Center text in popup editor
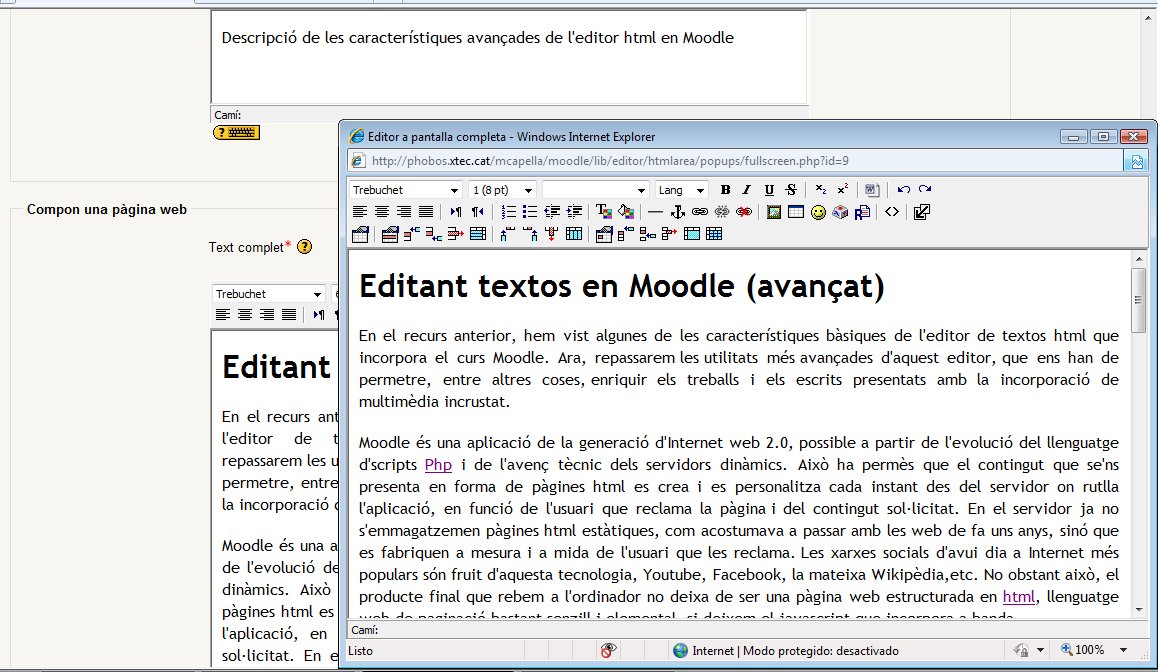The width and height of the screenshot is (1158, 672). point(382,212)
